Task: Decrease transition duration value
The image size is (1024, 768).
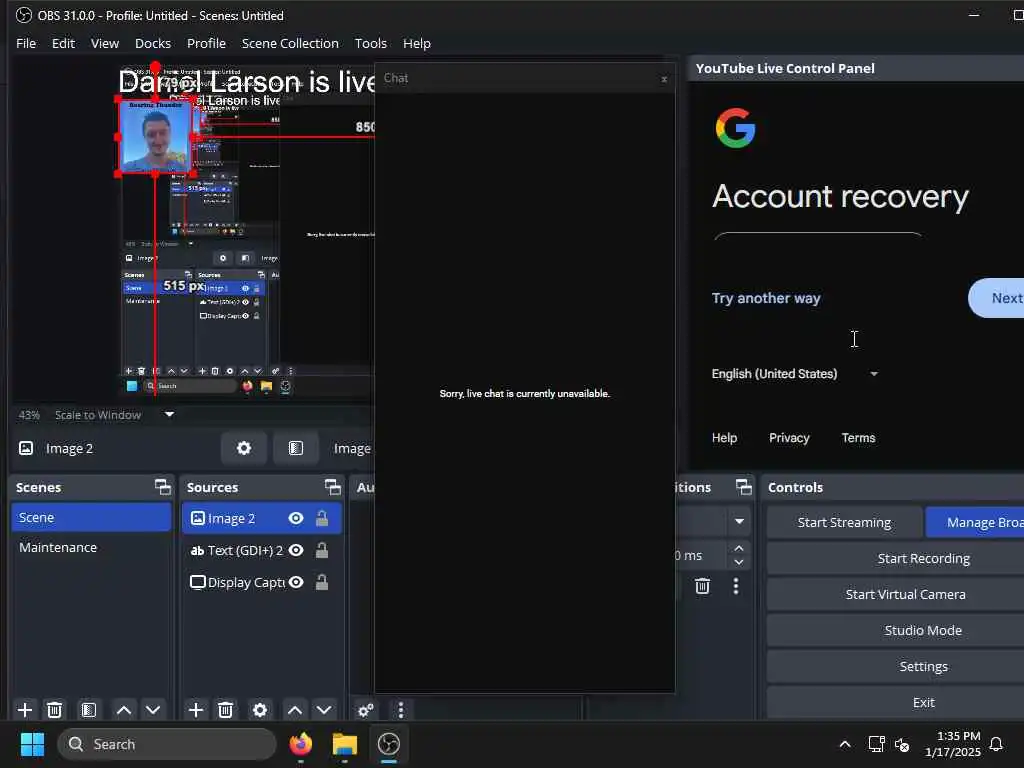Action: pyautogui.click(x=739, y=562)
